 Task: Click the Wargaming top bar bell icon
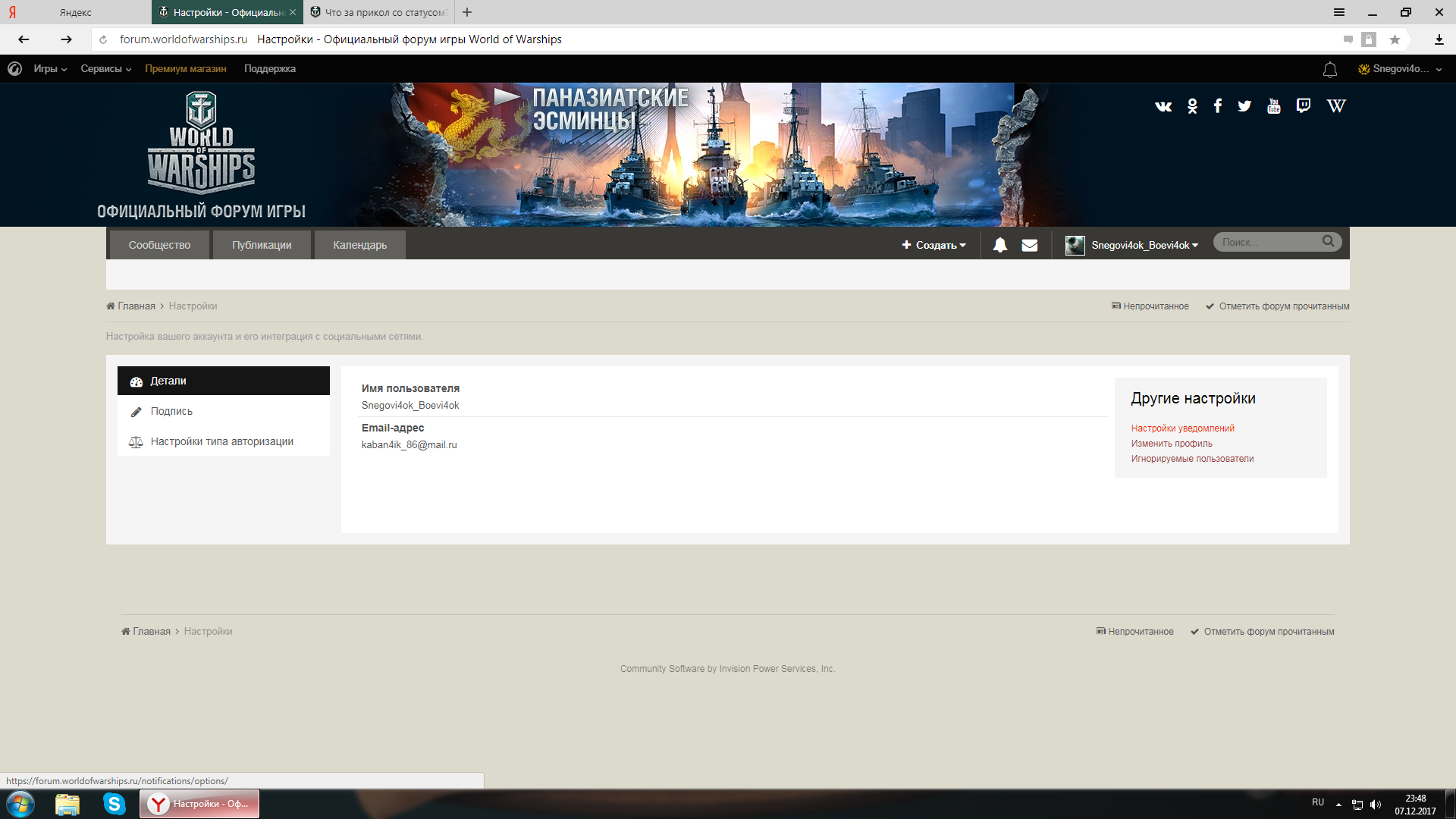point(1330,70)
